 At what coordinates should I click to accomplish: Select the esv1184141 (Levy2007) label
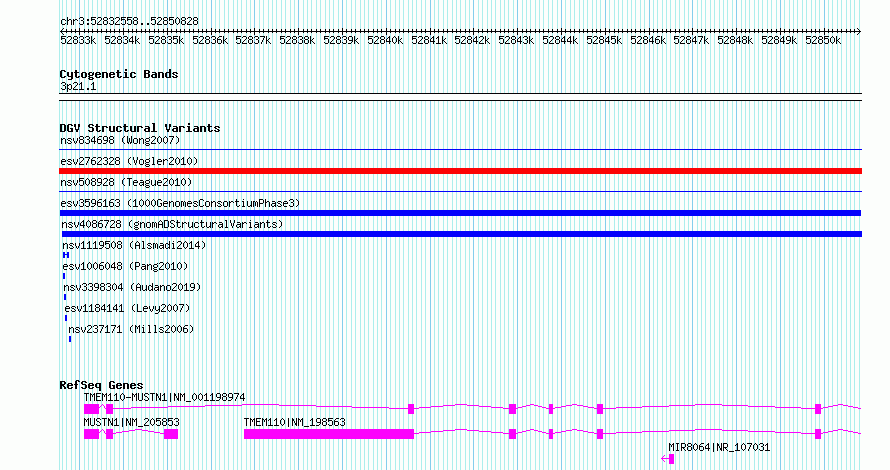click(127, 308)
